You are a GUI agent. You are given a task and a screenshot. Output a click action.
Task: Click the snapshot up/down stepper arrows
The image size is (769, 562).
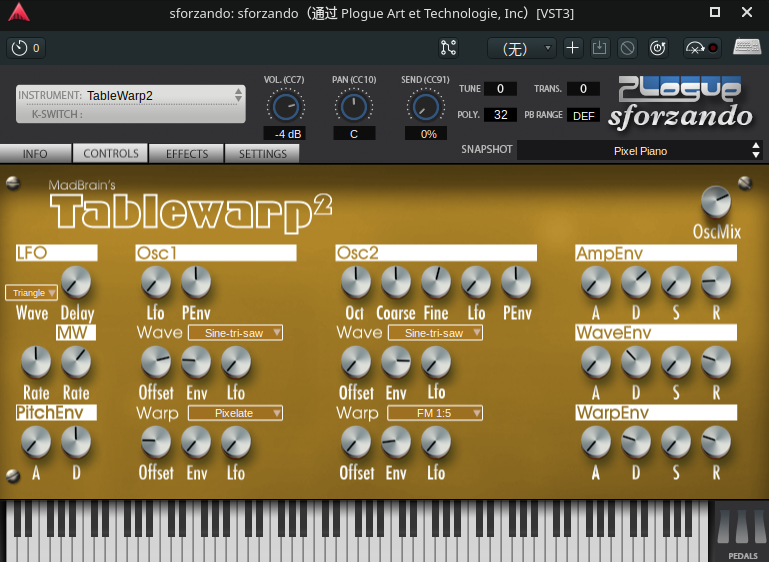[756, 151]
